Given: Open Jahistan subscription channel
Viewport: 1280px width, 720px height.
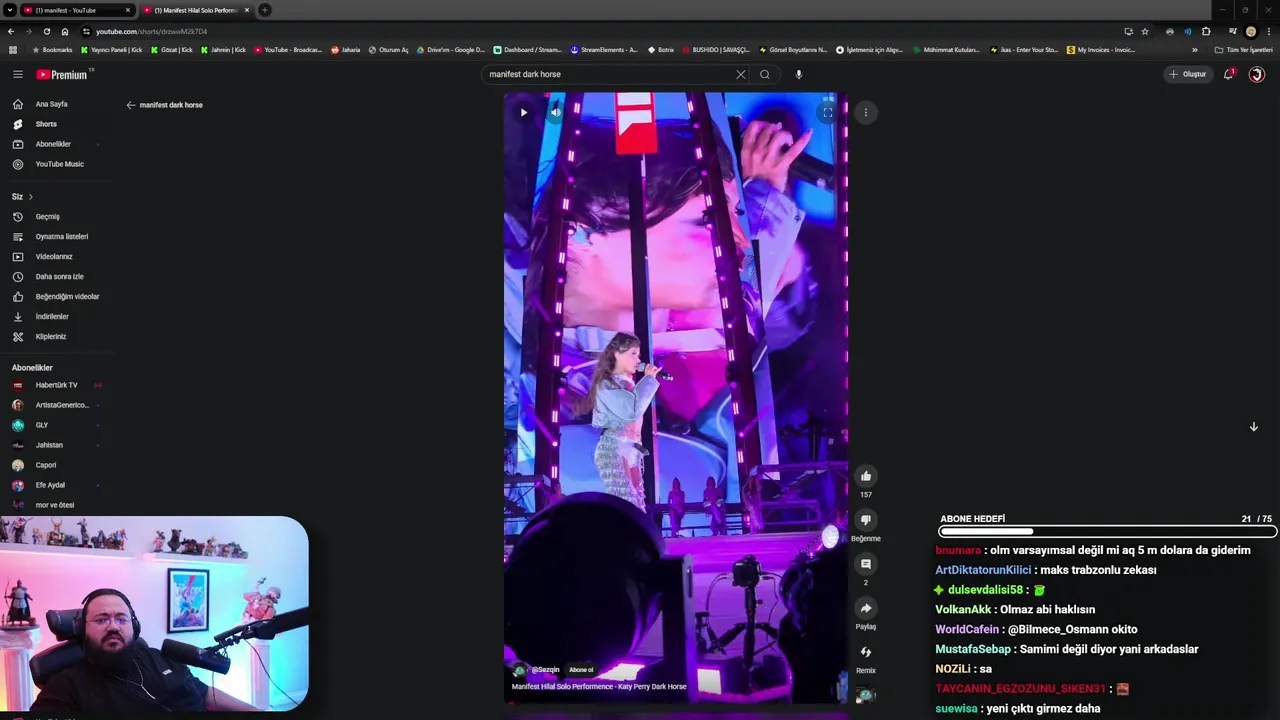Looking at the screenshot, I should point(49,445).
